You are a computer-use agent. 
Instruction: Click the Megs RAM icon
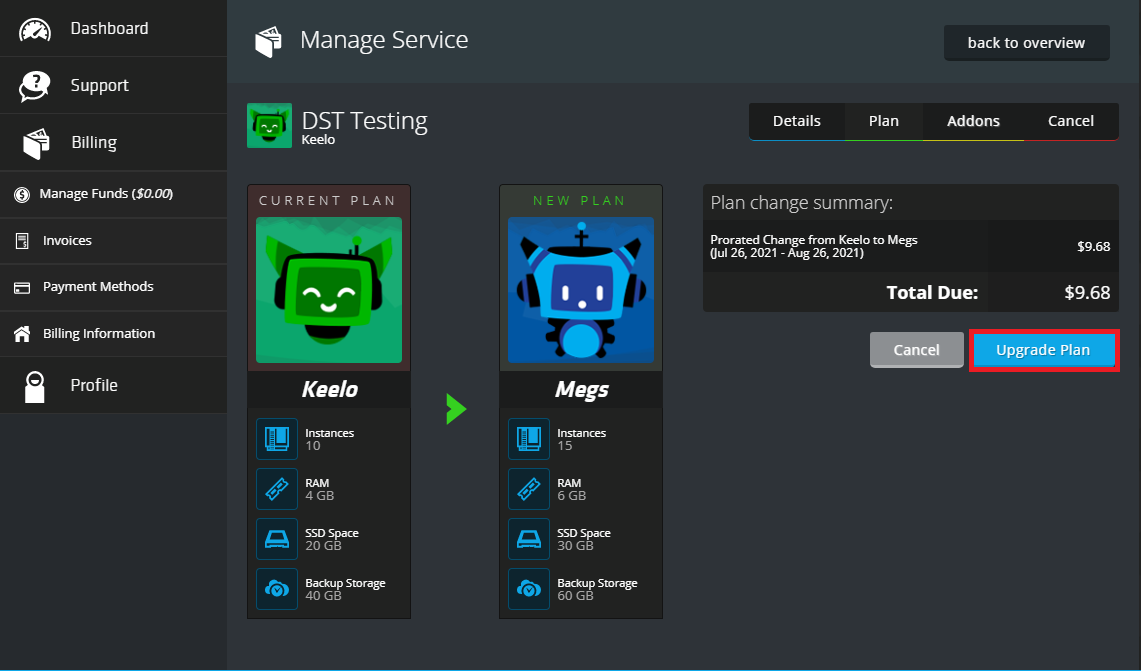(528, 489)
